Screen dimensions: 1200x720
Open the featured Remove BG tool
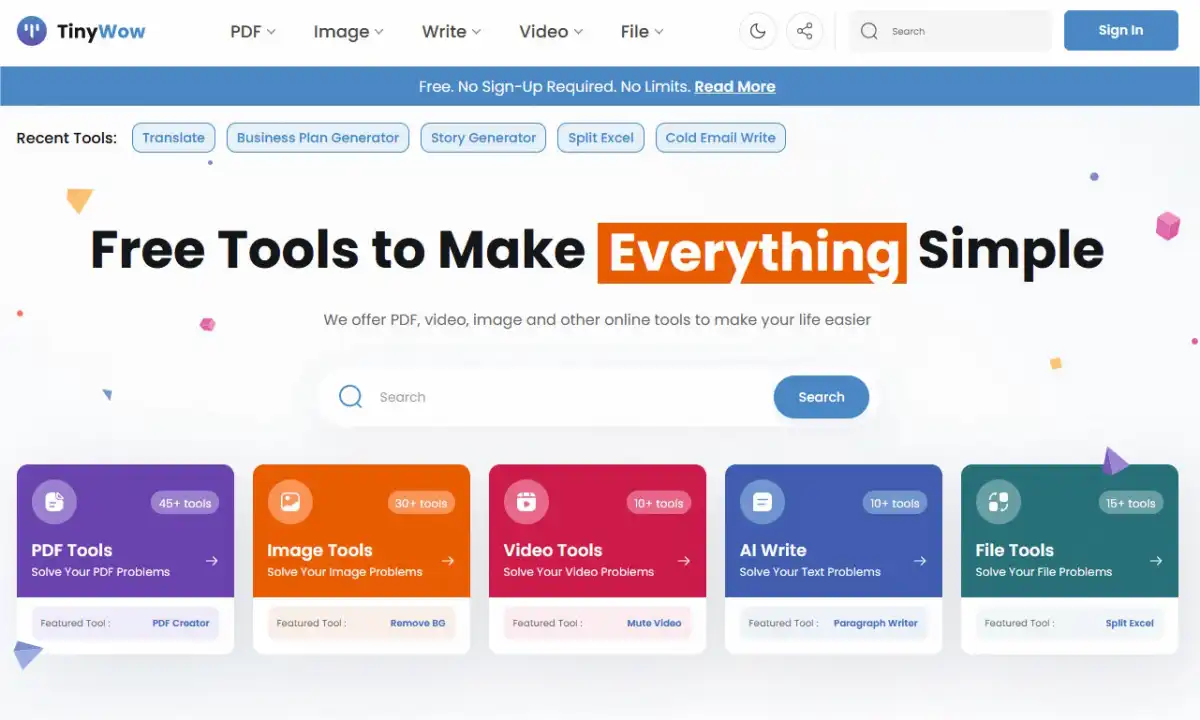(x=418, y=623)
